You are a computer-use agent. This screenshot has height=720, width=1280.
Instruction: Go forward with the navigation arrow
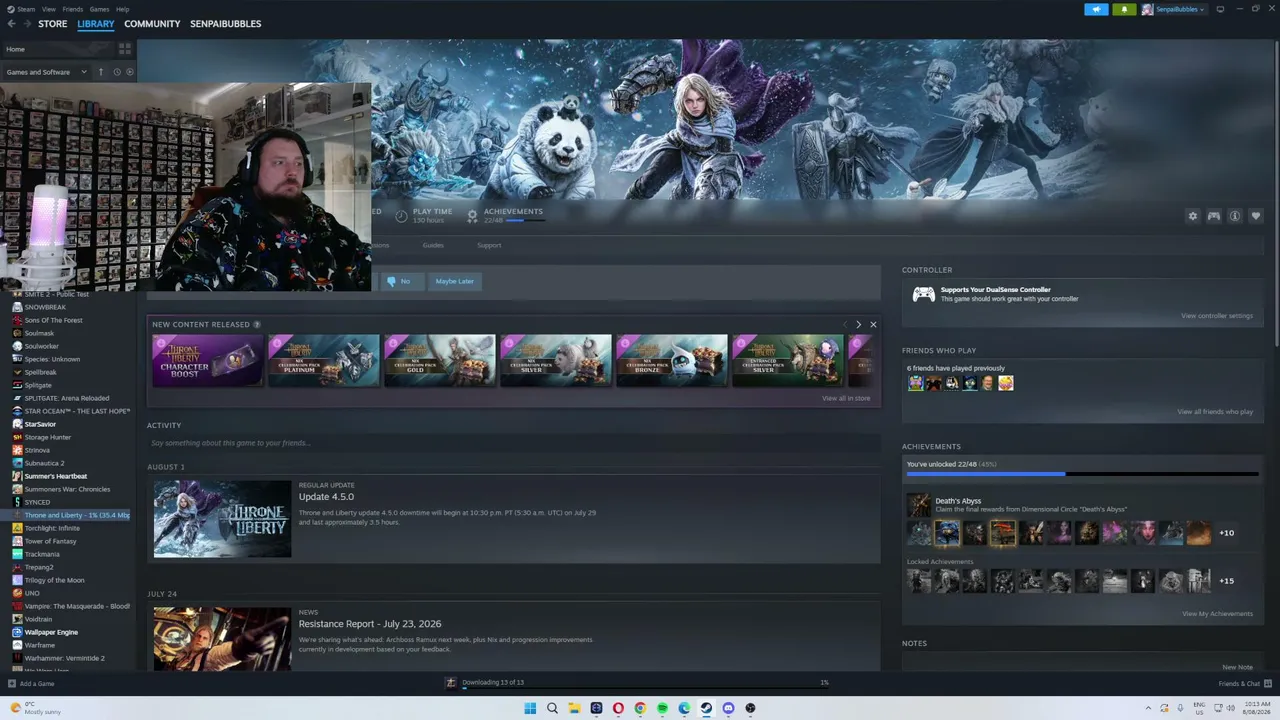pyautogui.click(x=27, y=24)
